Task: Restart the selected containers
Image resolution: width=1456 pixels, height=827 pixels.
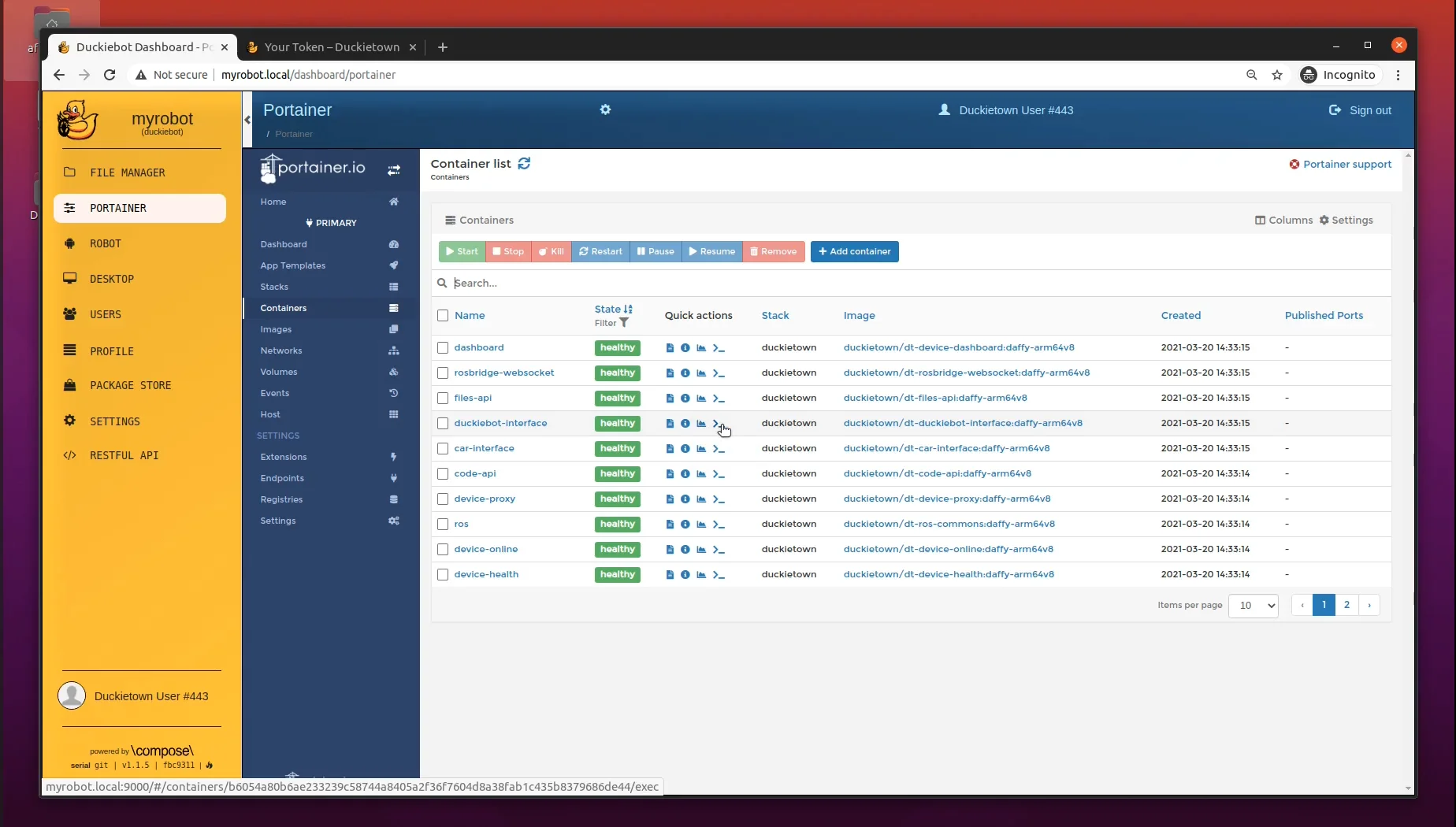Action: [600, 251]
